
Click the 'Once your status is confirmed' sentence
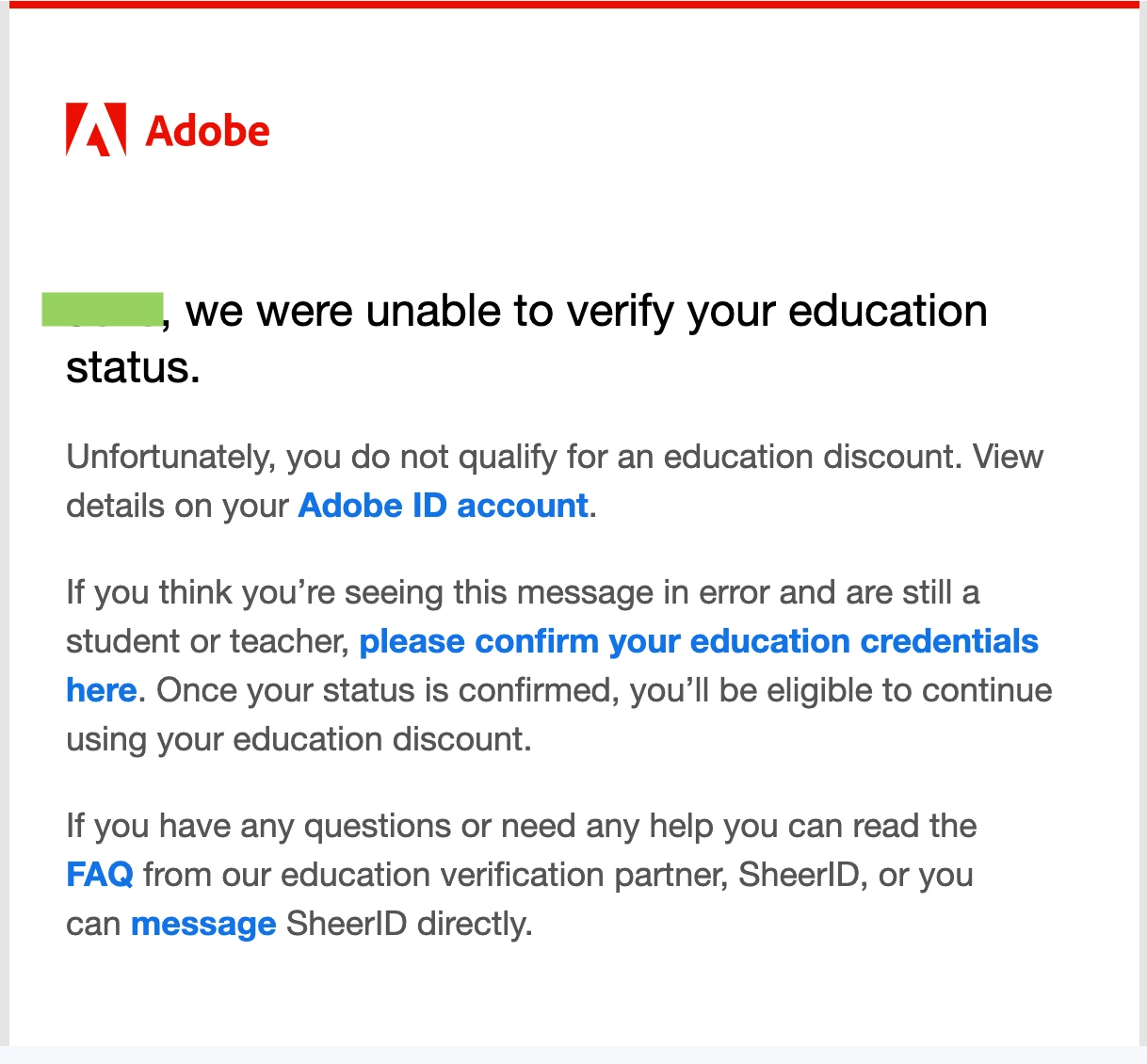click(x=605, y=690)
